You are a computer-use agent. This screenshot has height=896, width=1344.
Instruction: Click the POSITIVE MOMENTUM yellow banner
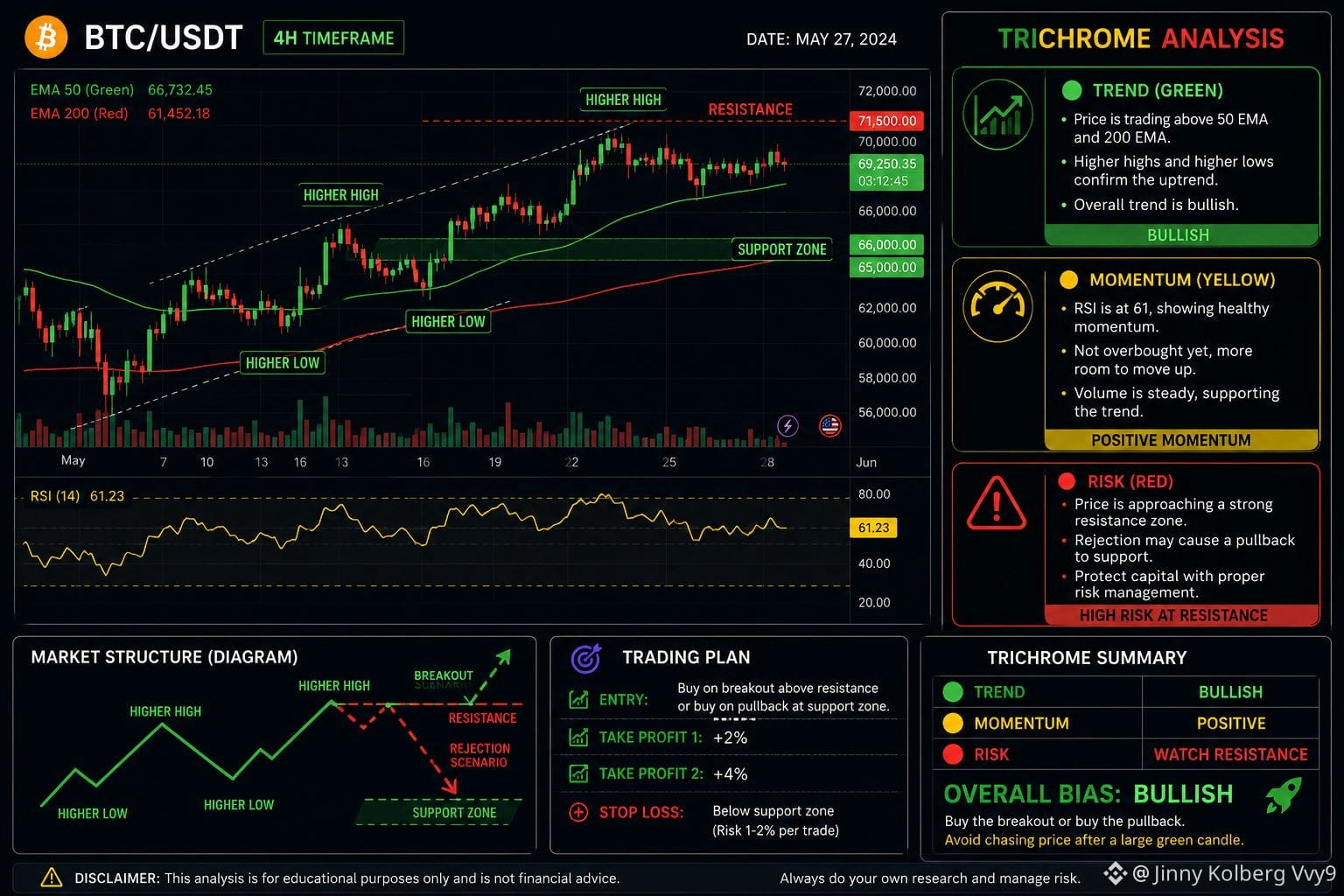tap(1180, 440)
